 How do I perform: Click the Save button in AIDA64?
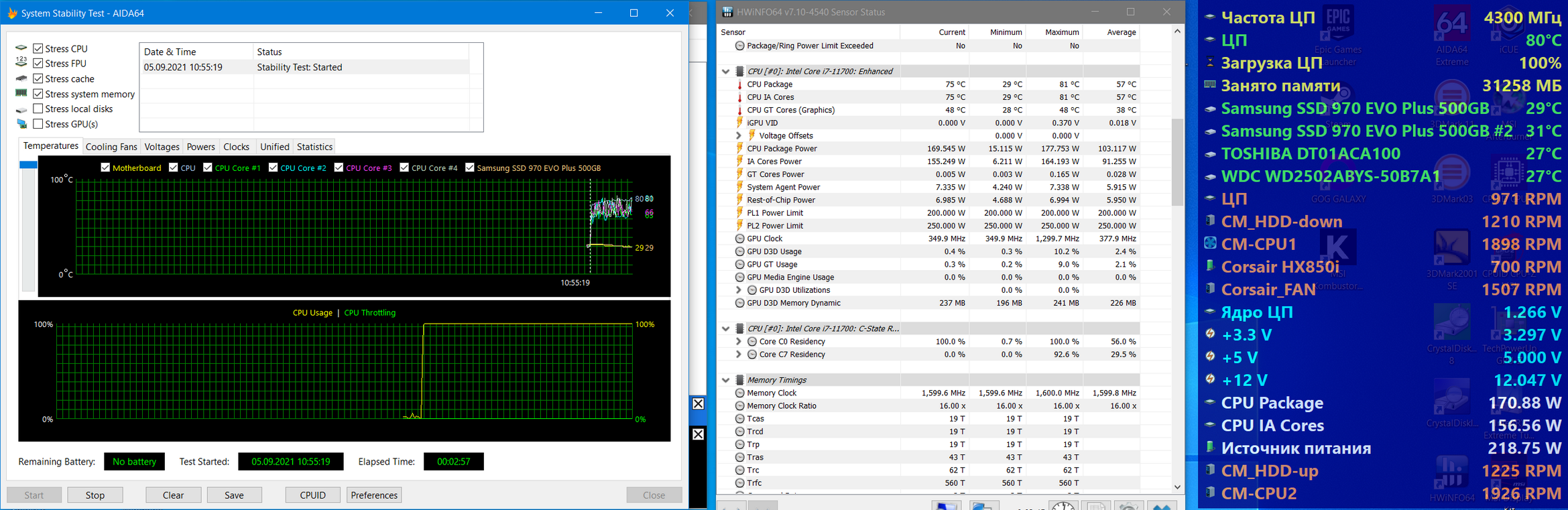click(x=234, y=495)
